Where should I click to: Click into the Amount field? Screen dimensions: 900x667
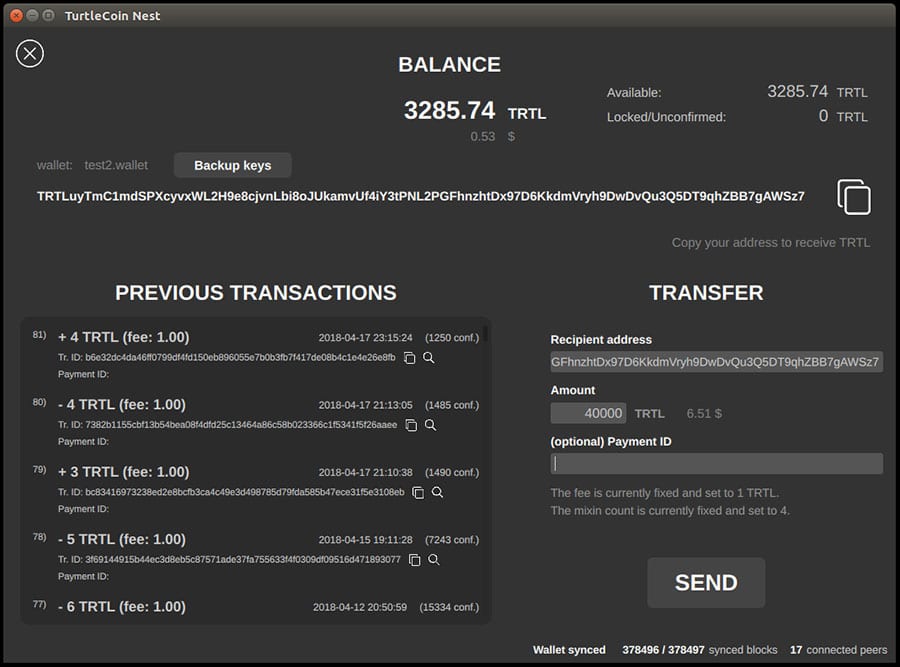pos(588,413)
